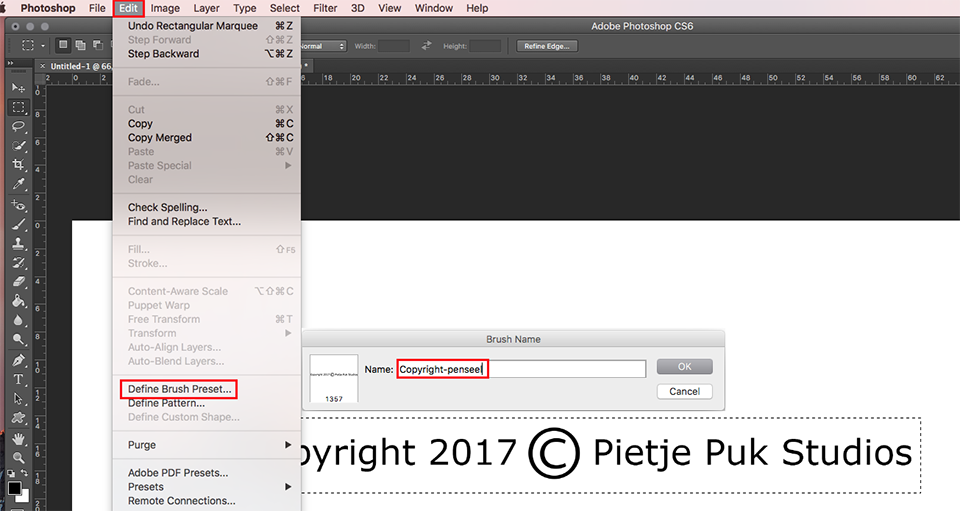Select the healing/red eye tool

(18, 204)
